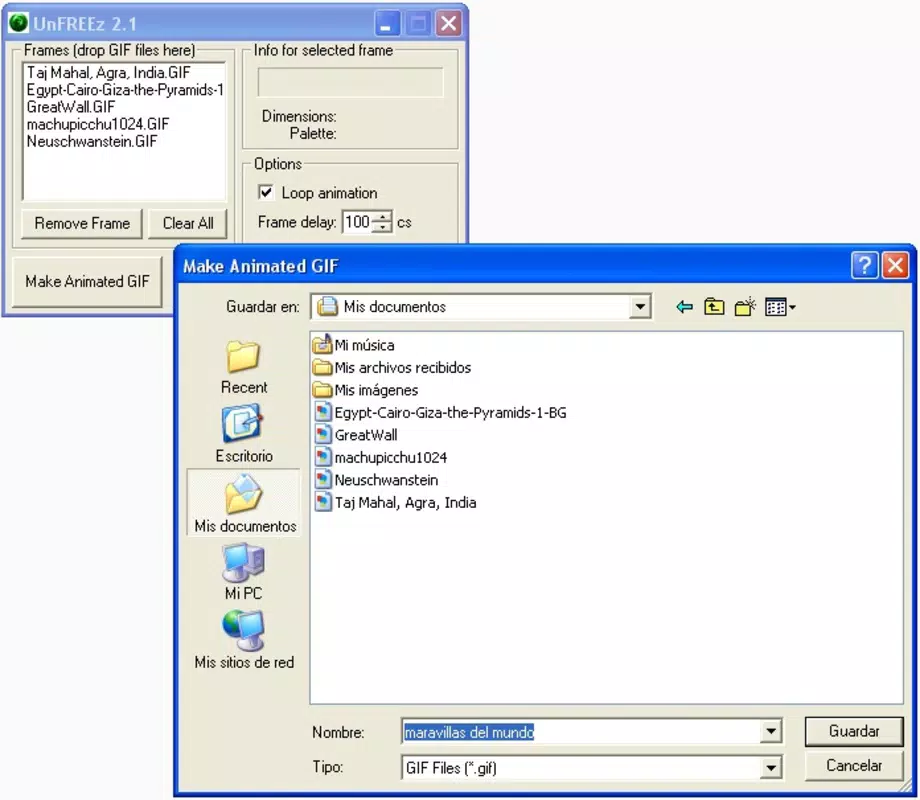Open Recent places in sidebar
The height and width of the screenshot is (800, 920).
tap(243, 369)
